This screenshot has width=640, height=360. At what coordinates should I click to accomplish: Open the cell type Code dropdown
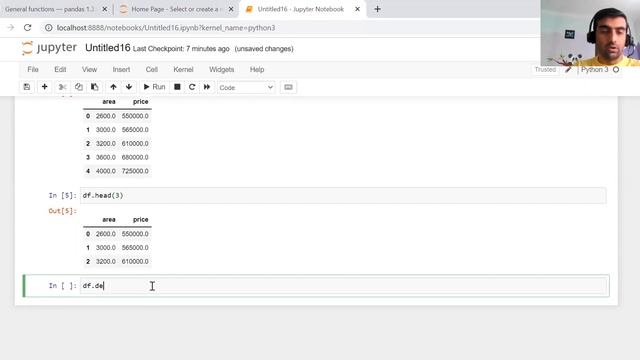246,87
